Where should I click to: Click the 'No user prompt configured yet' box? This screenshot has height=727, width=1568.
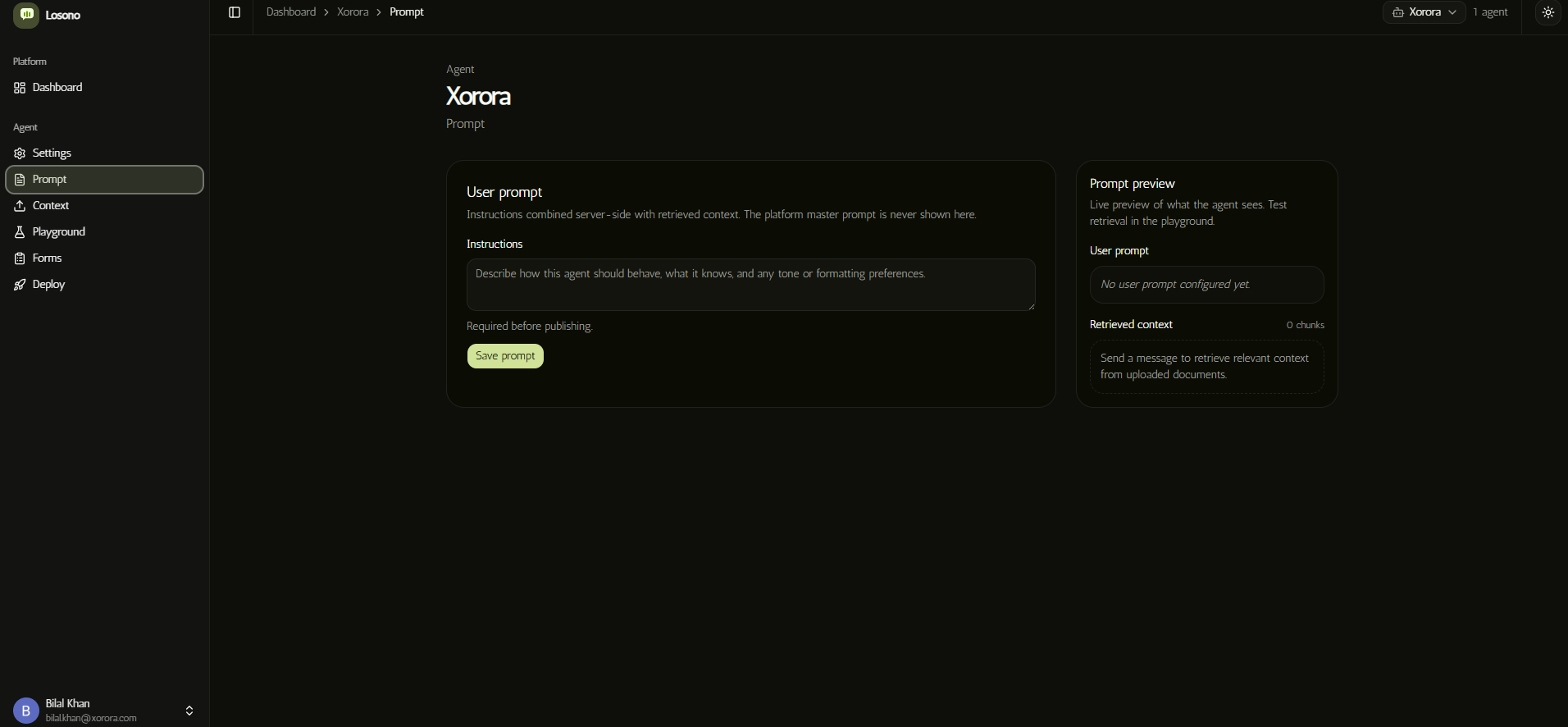[1207, 285]
